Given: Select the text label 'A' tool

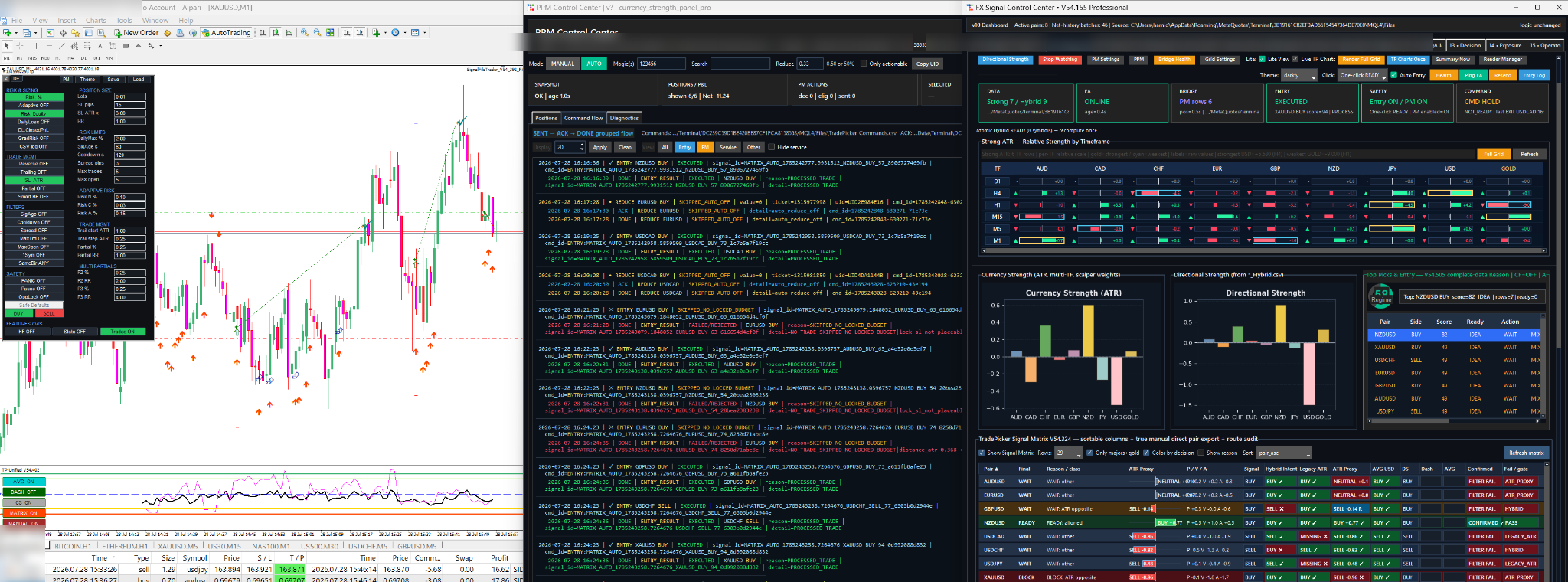Looking at the screenshot, I should 100,46.
